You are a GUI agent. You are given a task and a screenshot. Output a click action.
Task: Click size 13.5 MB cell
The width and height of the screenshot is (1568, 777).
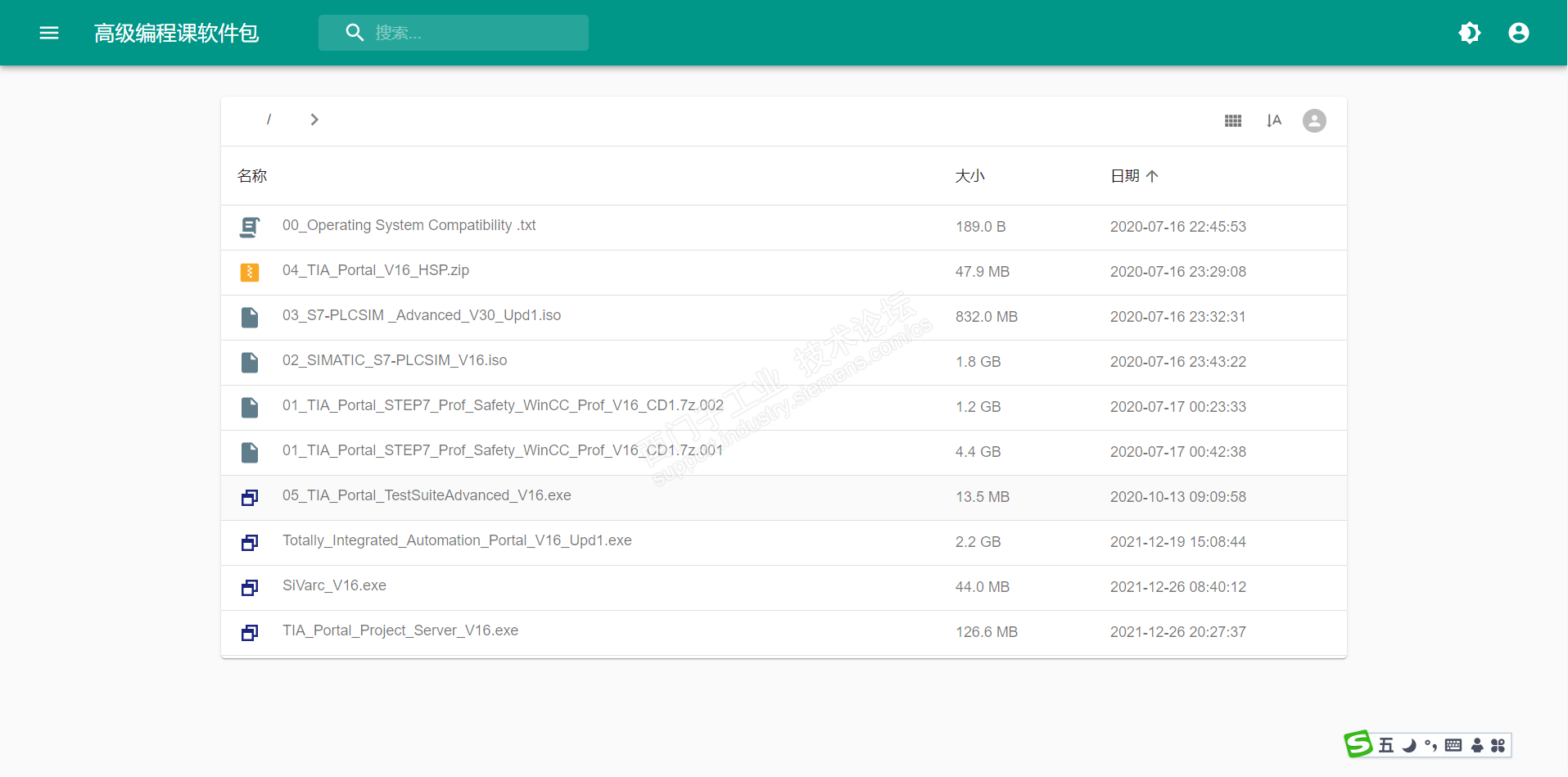click(983, 497)
